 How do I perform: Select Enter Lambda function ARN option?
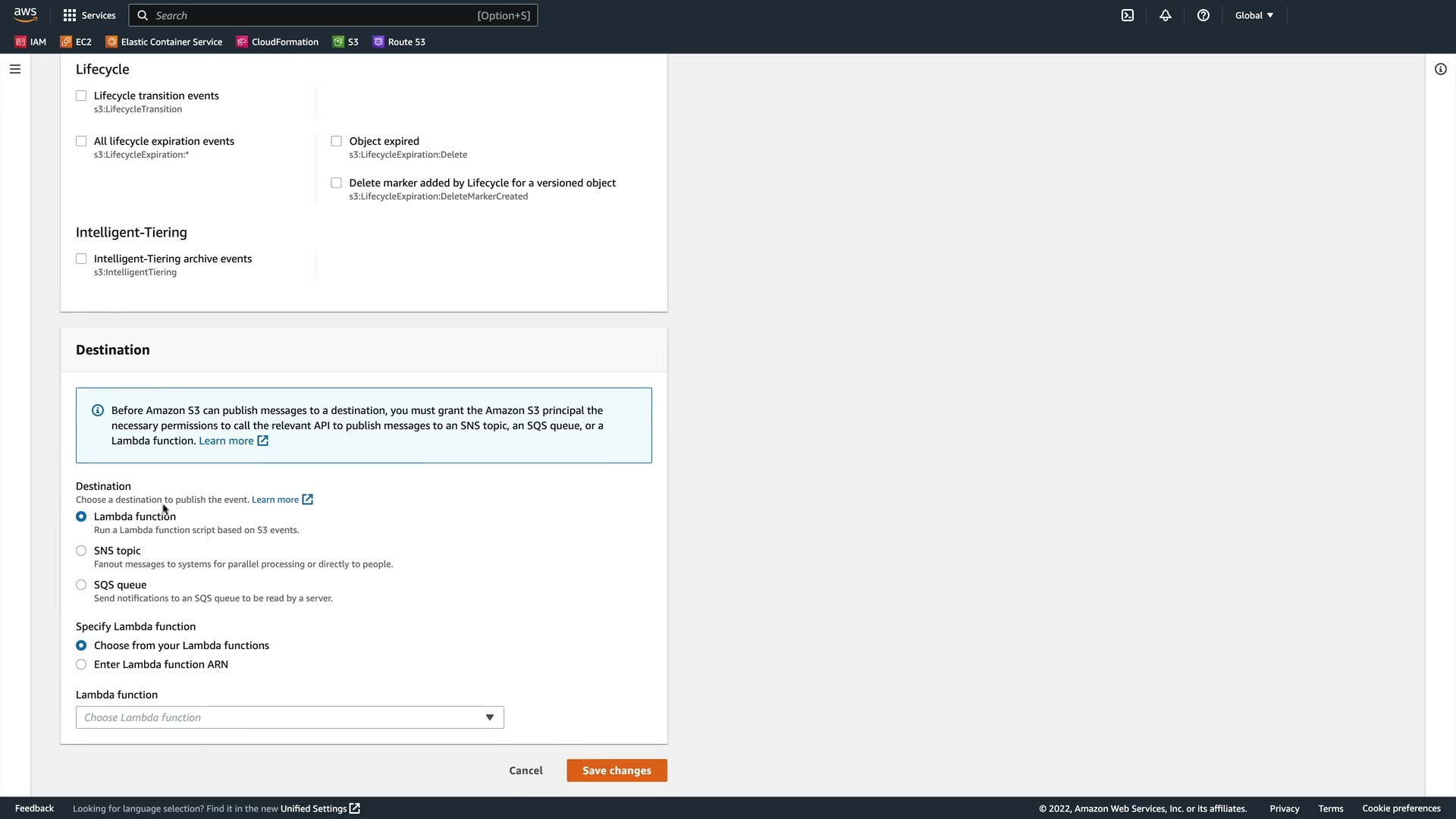point(81,664)
